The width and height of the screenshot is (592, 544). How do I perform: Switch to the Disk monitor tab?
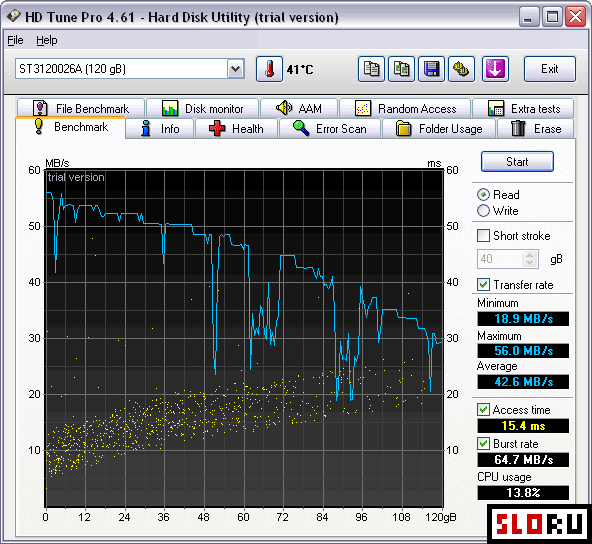tap(202, 108)
